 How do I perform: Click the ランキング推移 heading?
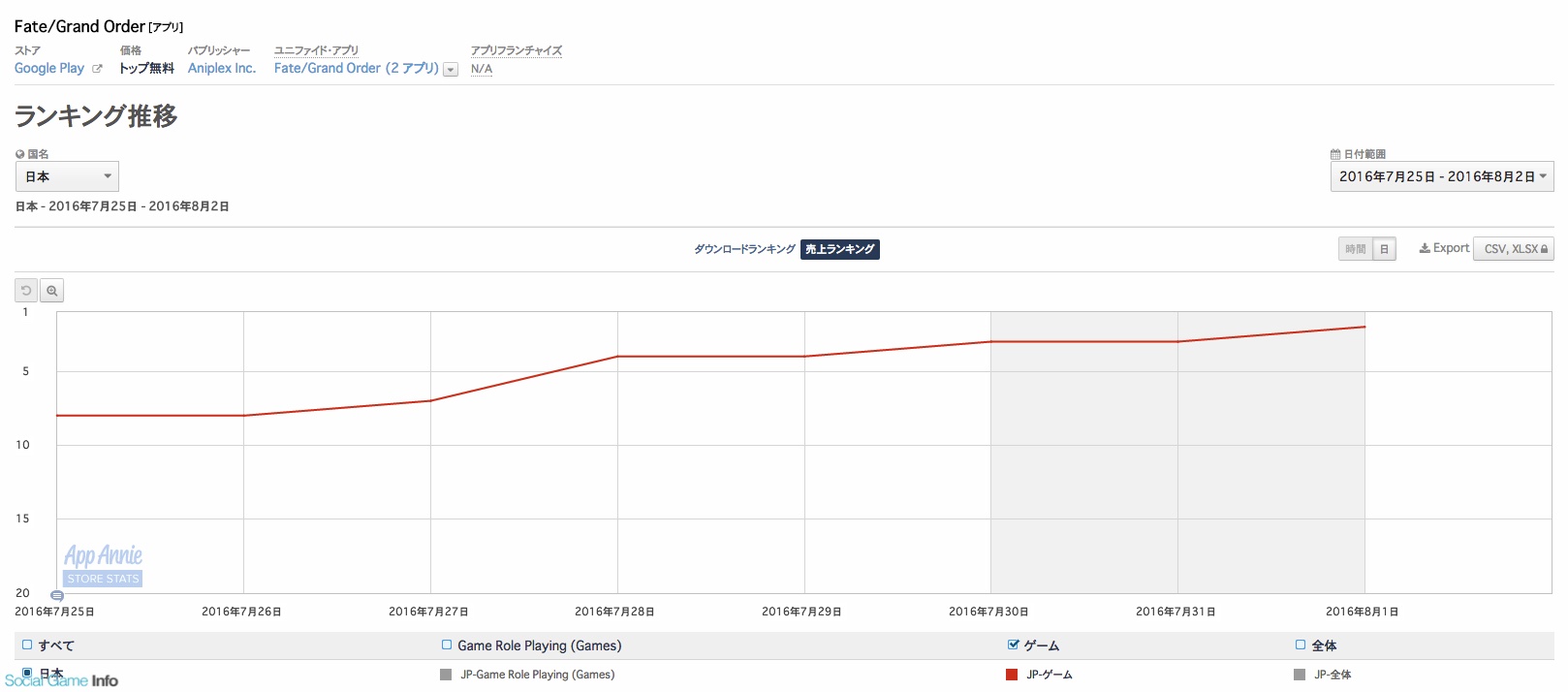click(96, 116)
